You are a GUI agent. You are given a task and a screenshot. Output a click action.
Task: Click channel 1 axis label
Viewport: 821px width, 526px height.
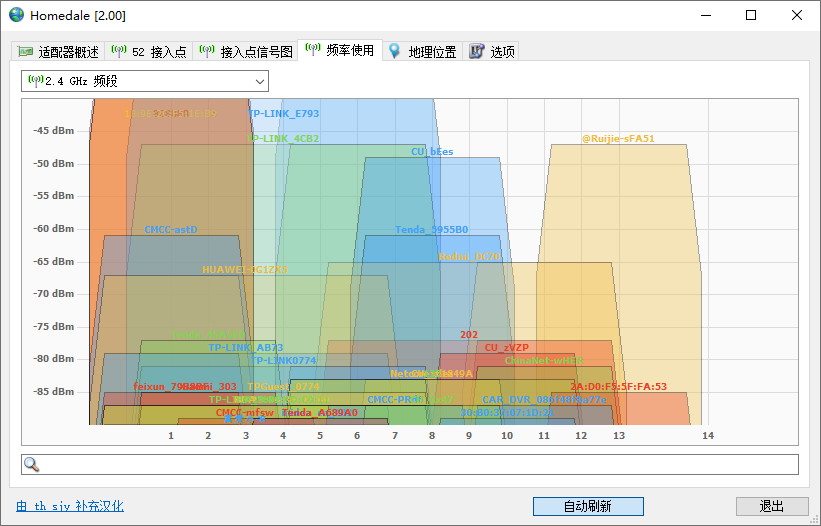171,435
